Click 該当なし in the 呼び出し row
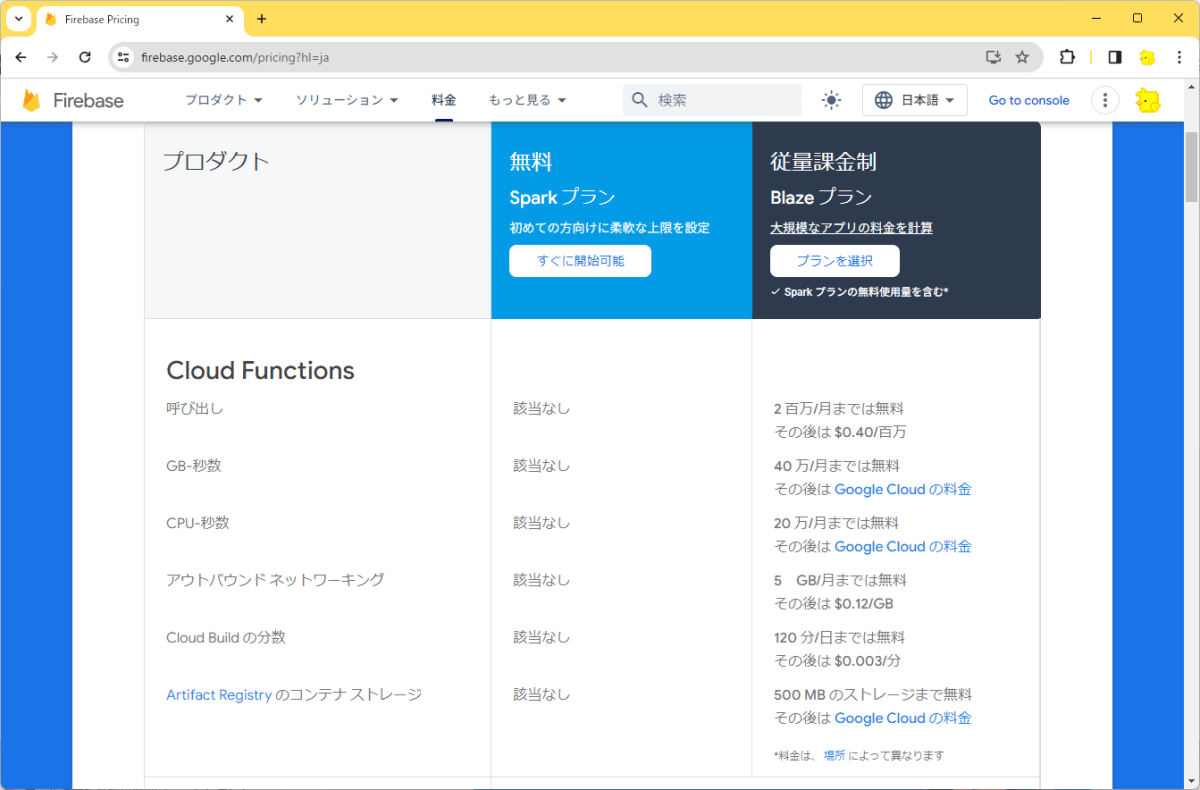 coord(542,409)
